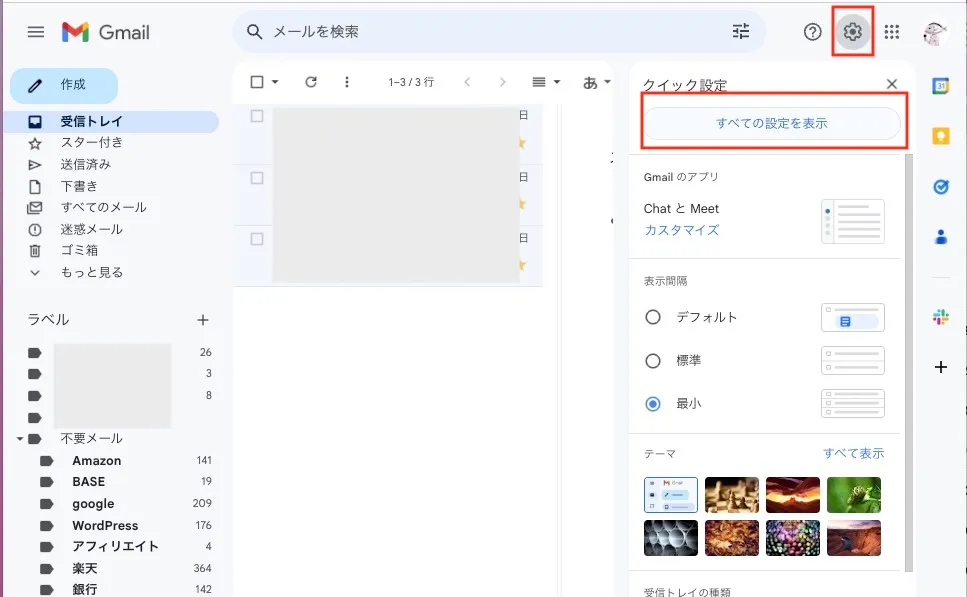Open the main menu hamburger icon
Viewport: 967px width, 597px height.
pyautogui.click(x=36, y=31)
